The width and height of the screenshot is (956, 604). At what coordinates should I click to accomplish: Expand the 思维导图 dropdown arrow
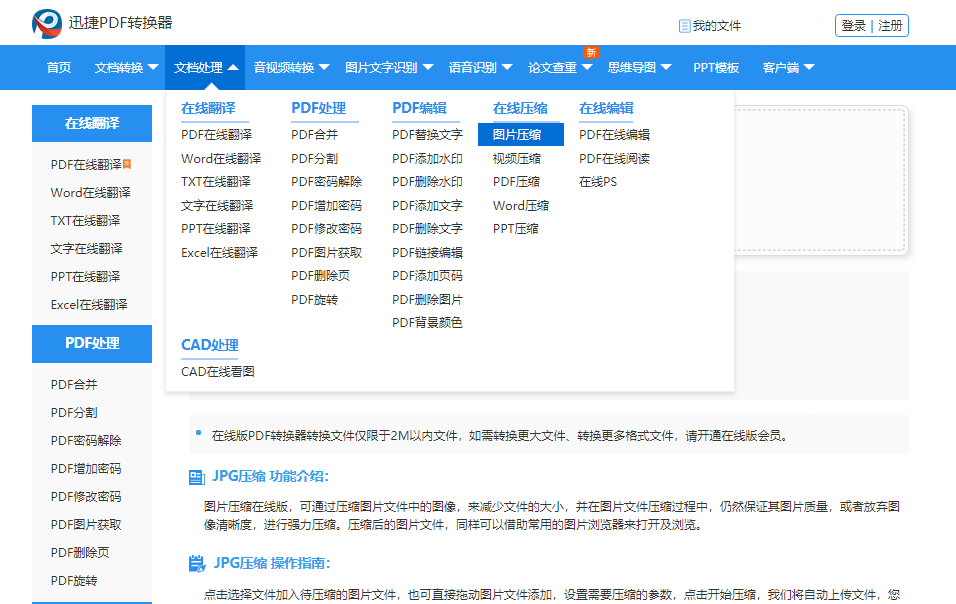pos(666,67)
